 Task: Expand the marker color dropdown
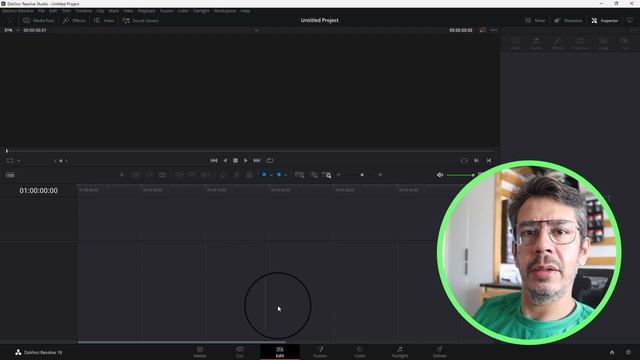point(285,175)
